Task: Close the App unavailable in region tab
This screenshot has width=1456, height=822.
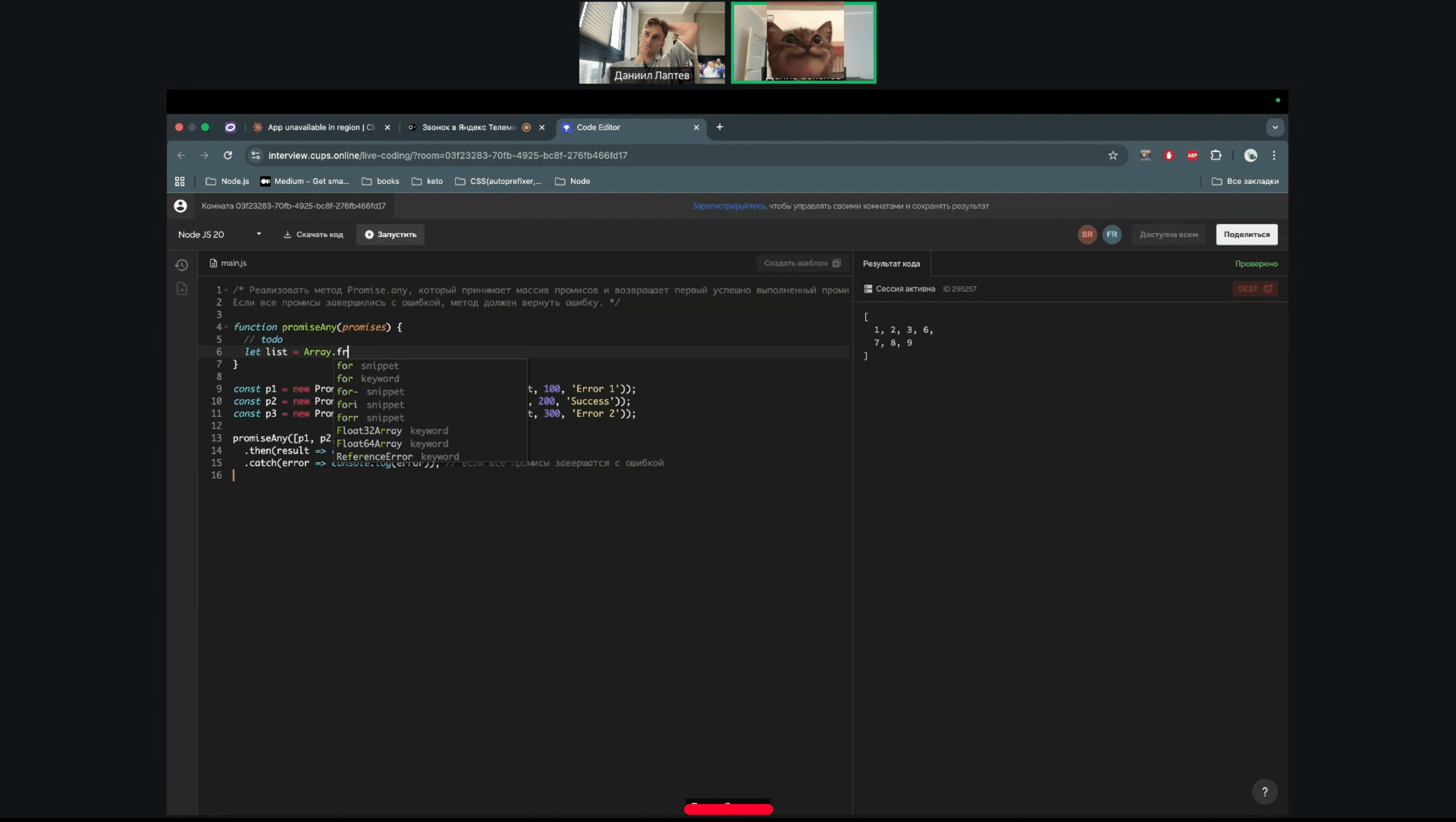Action: coord(387,128)
